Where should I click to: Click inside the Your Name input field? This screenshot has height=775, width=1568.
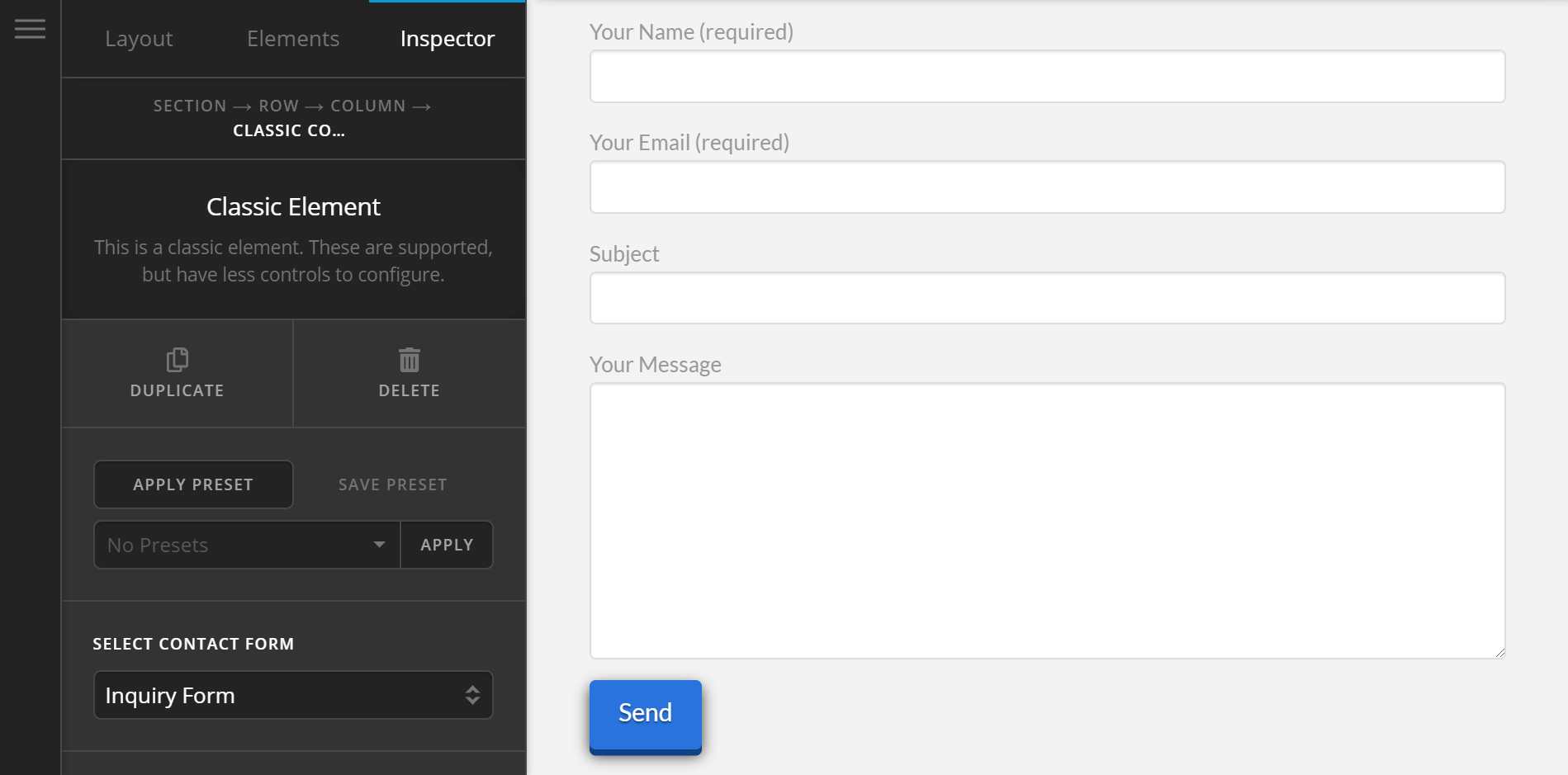(1047, 76)
